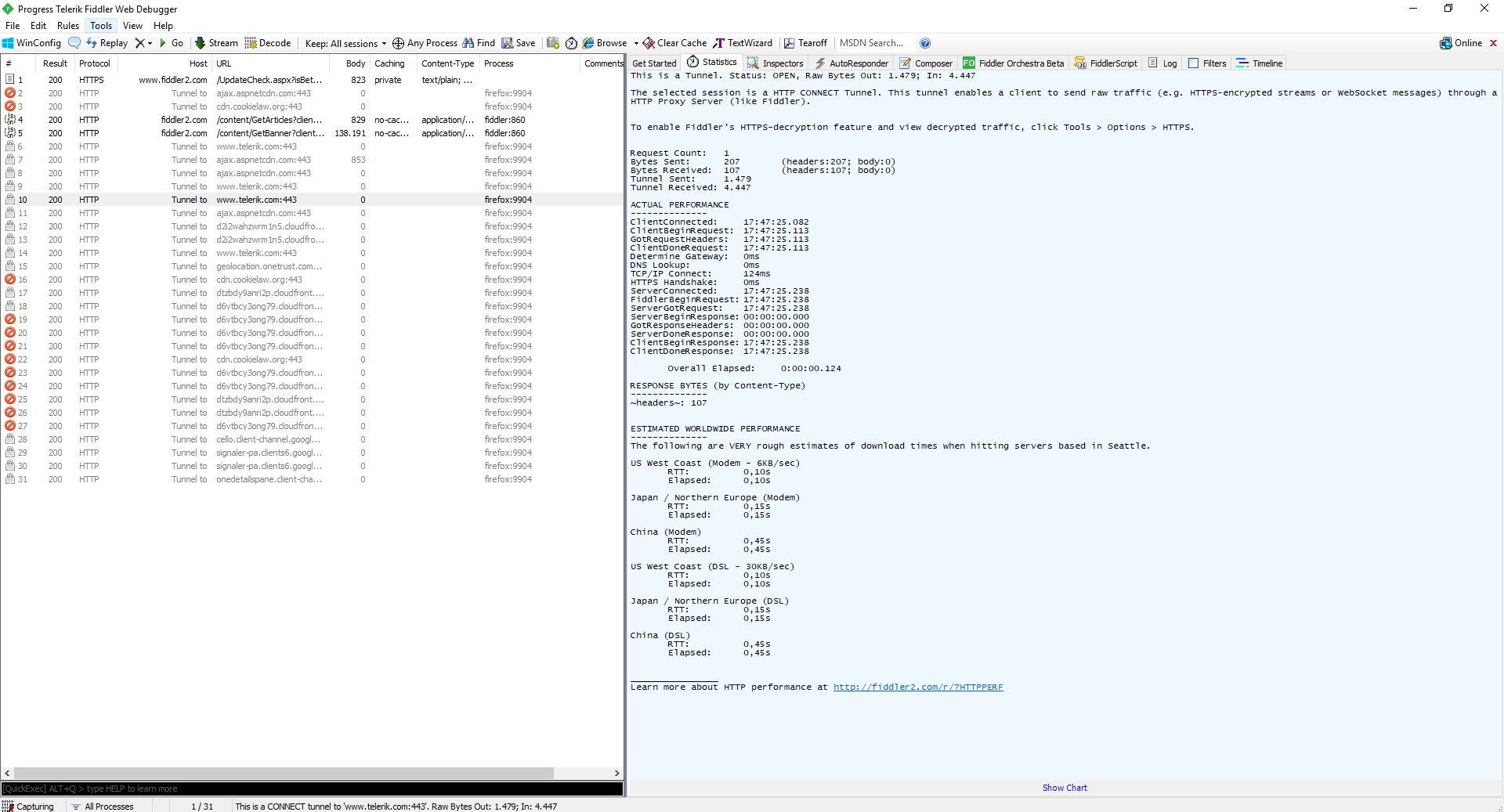Switch to the Get Started tab
The image size is (1504, 812).
tap(654, 63)
